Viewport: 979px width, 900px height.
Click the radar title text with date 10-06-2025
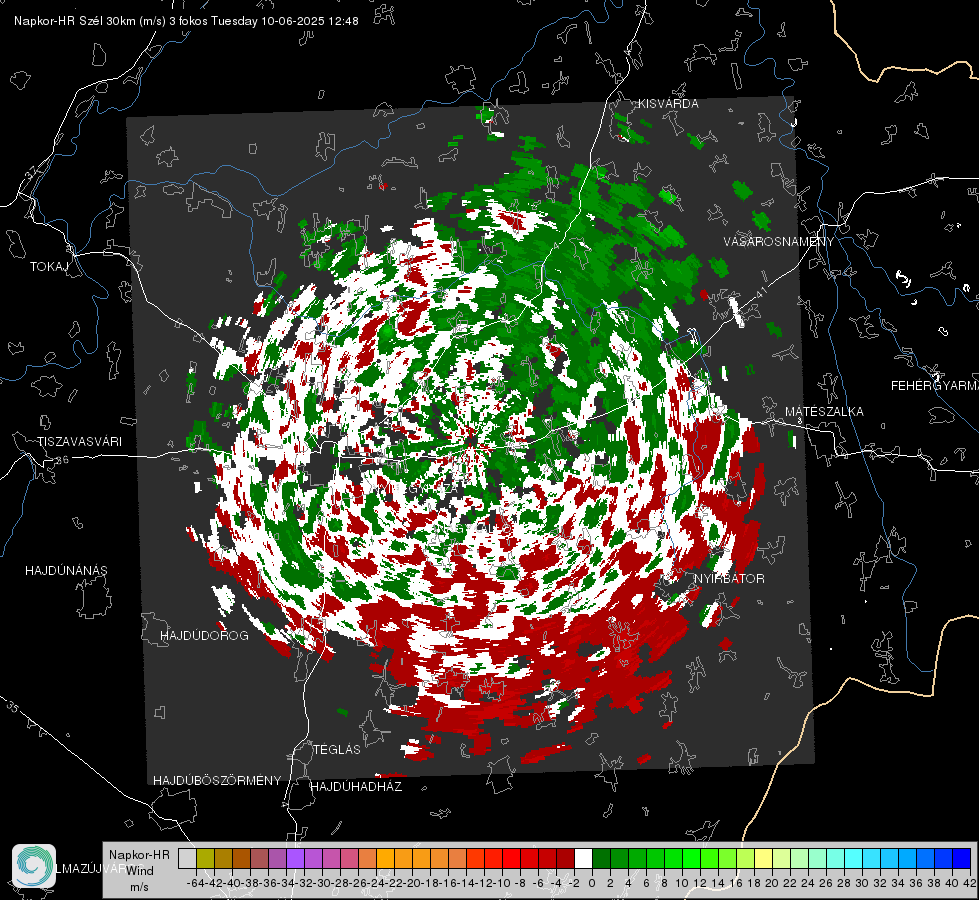[186, 21]
